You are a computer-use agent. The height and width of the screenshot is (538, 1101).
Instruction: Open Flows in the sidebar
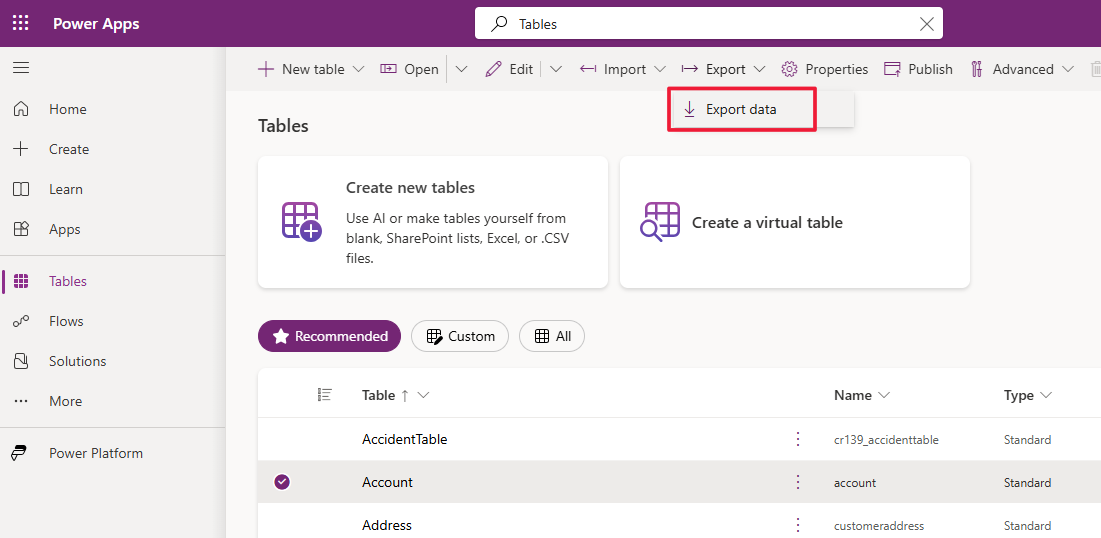pos(66,321)
